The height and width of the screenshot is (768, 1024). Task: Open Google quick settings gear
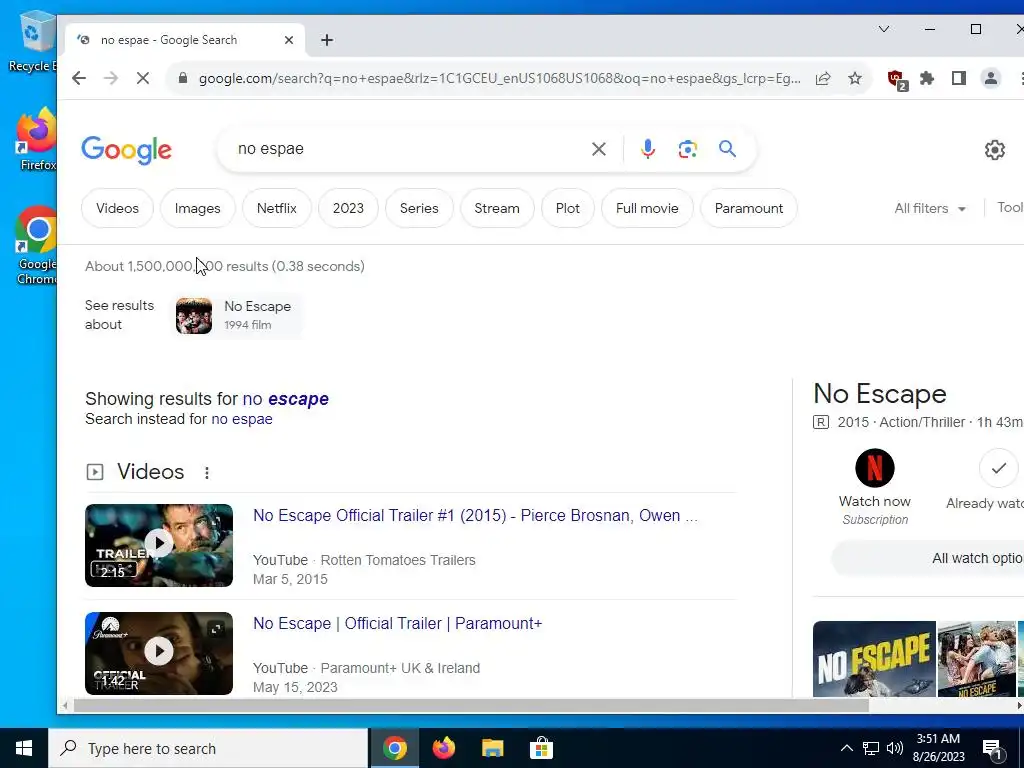tap(995, 150)
